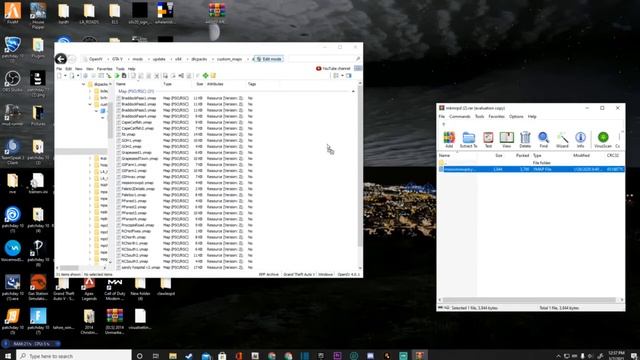The image size is (640, 360).
Task: Click the Test icon in WinRAR
Action: pos(488,139)
